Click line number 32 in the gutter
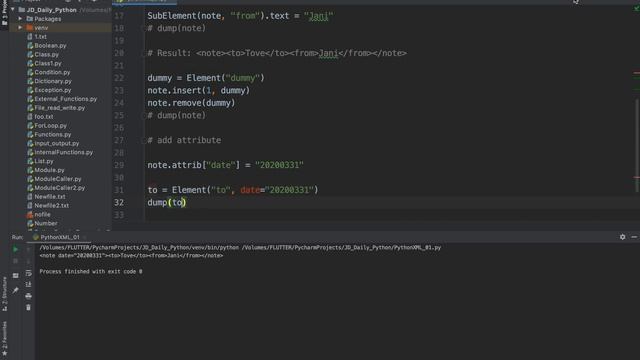The image size is (640, 360). click(119, 202)
